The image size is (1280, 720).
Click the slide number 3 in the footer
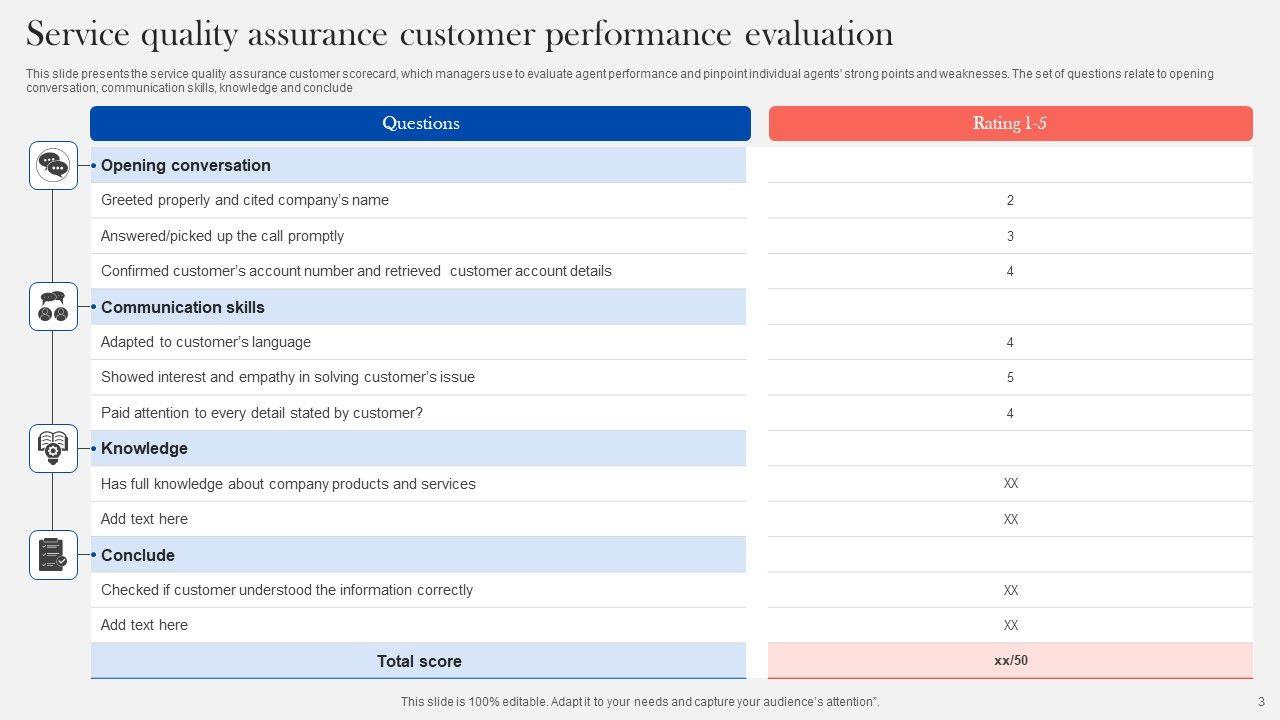(x=1261, y=702)
